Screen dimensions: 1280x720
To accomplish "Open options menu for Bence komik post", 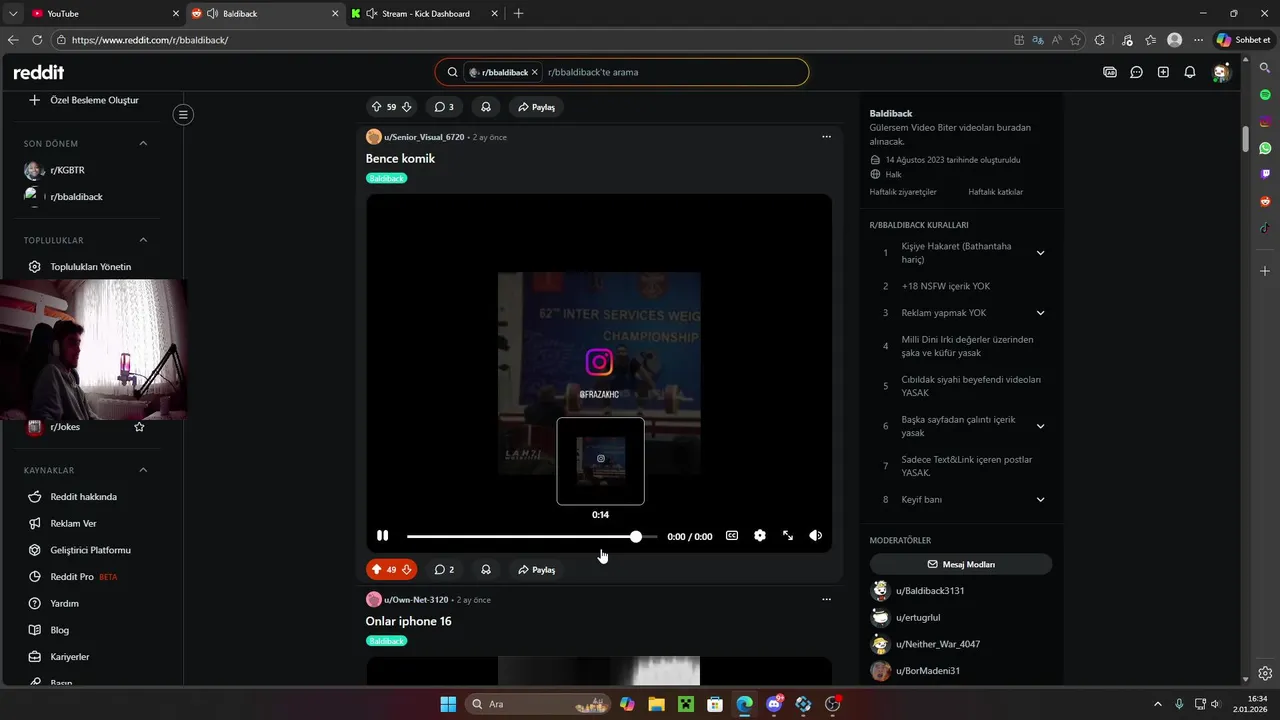I will point(826,137).
